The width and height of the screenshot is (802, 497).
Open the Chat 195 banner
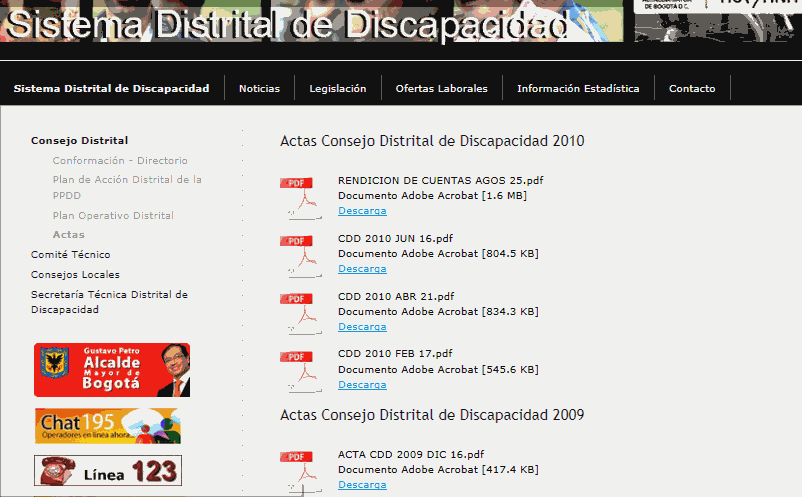pos(107,426)
